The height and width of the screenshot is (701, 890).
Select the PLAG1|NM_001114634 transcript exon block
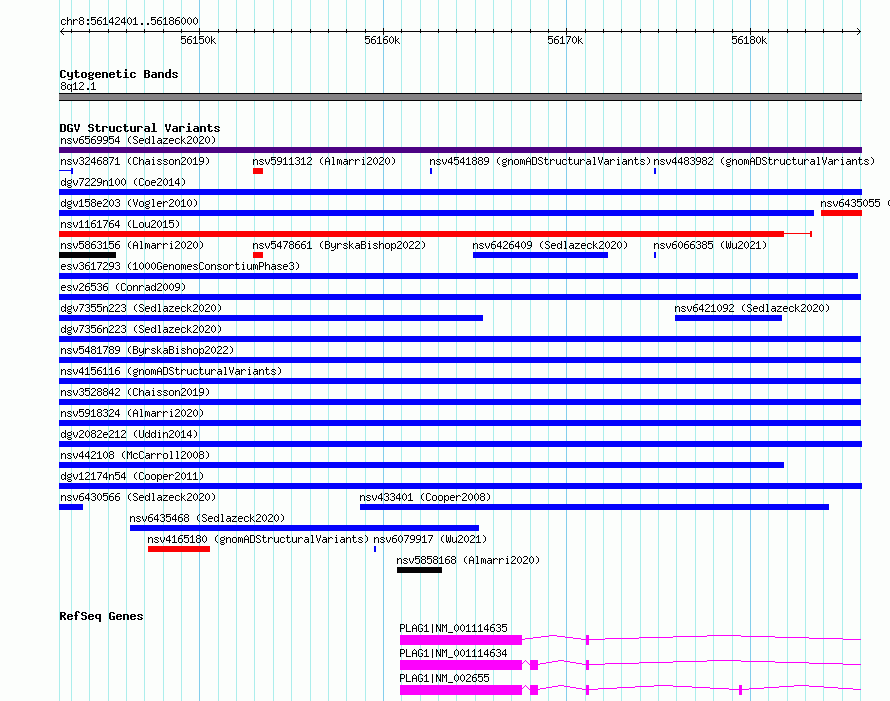coord(460,665)
